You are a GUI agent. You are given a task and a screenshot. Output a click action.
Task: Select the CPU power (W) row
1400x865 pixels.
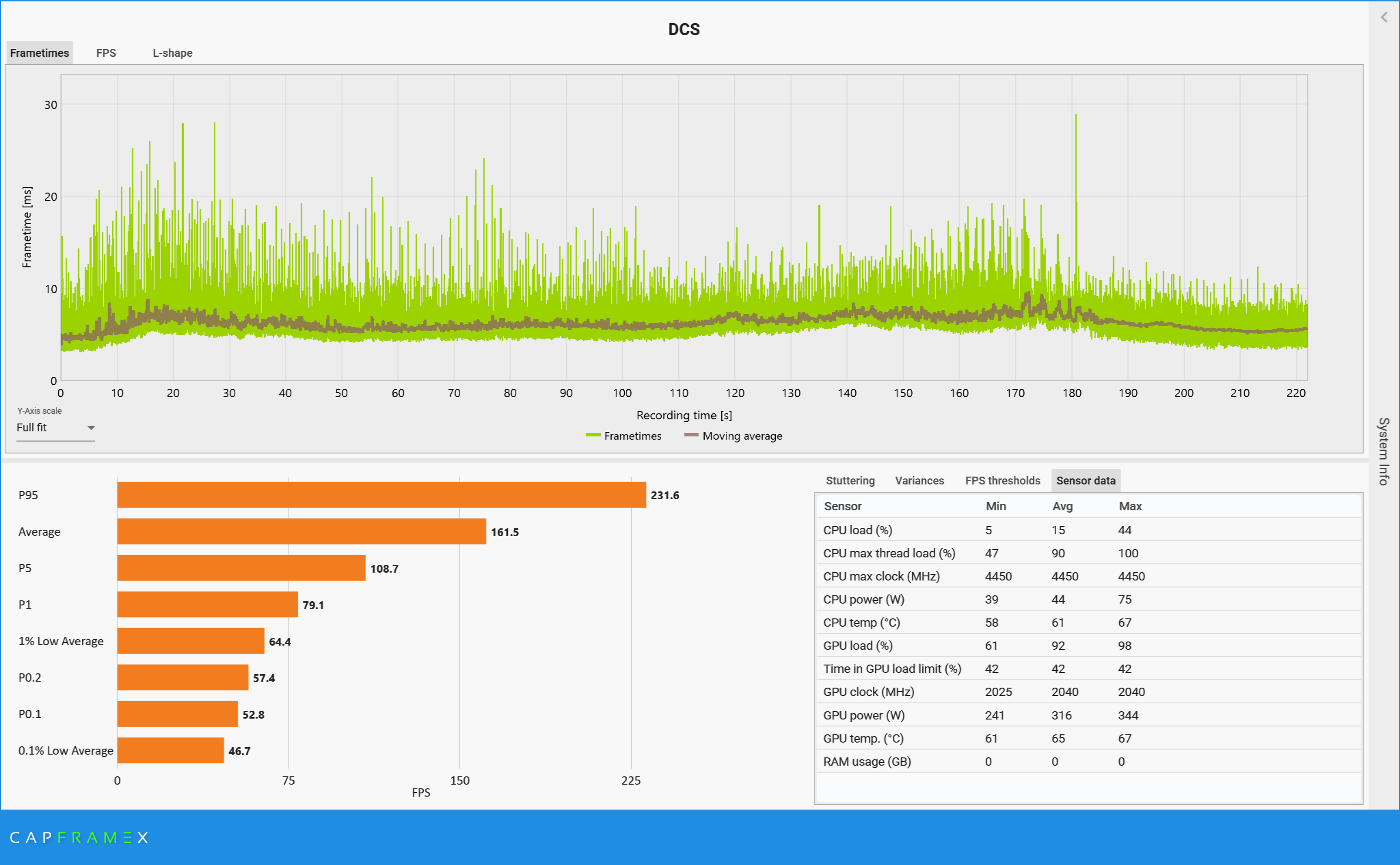click(1088, 599)
